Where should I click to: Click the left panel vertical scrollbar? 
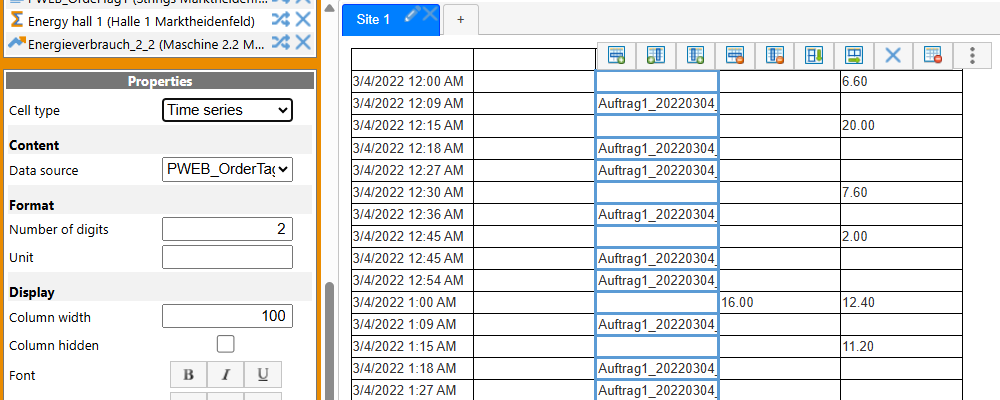pyautogui.click(x=329, y=340)
